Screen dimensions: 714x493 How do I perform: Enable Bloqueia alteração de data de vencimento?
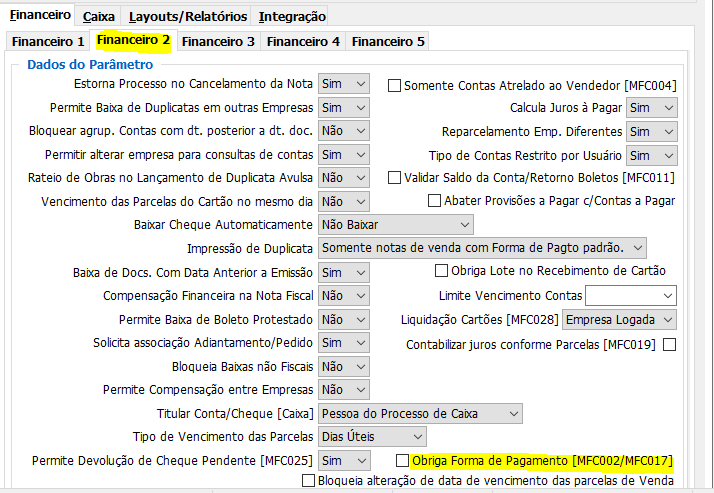tap(308, 481)
